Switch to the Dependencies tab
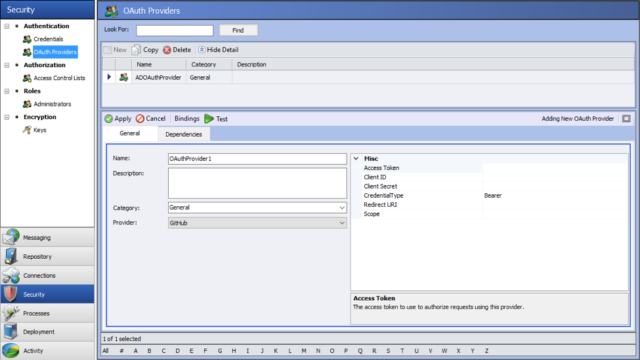This screenshot has height=360, width=640. (184, 134)
